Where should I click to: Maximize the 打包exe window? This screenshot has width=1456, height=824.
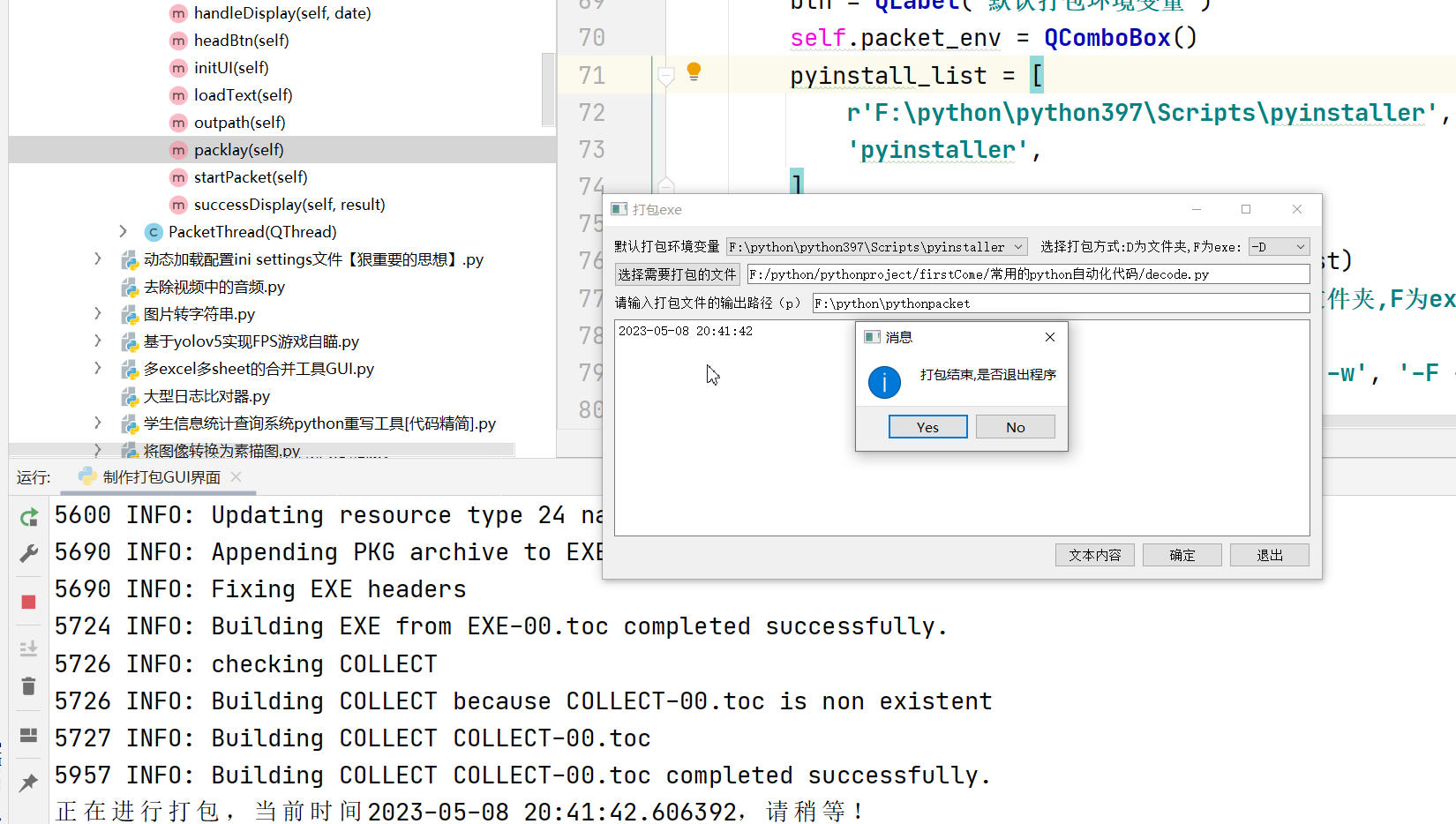(x=1246, y=210)
